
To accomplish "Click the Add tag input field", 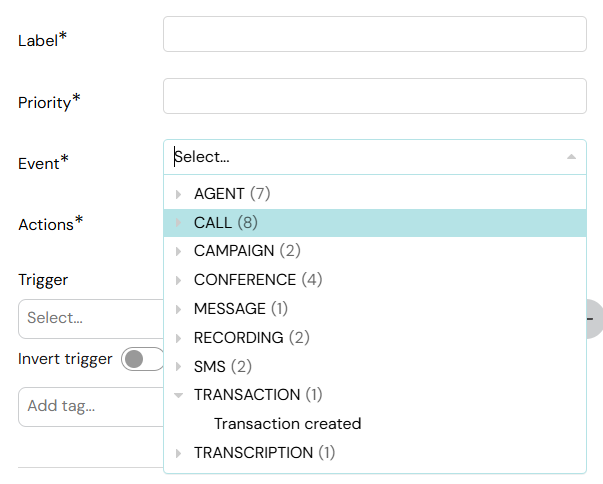I will 91,407.
